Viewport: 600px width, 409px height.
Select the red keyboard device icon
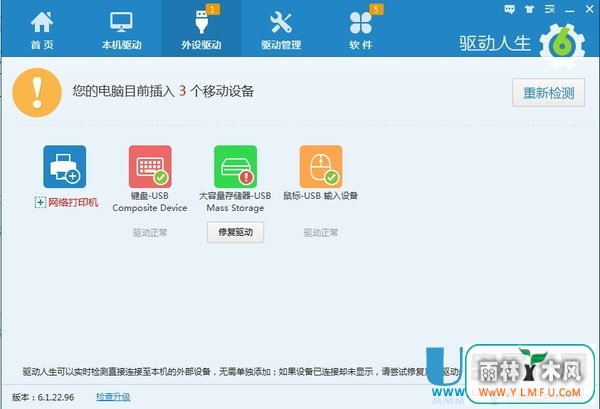tap(150, 166)
